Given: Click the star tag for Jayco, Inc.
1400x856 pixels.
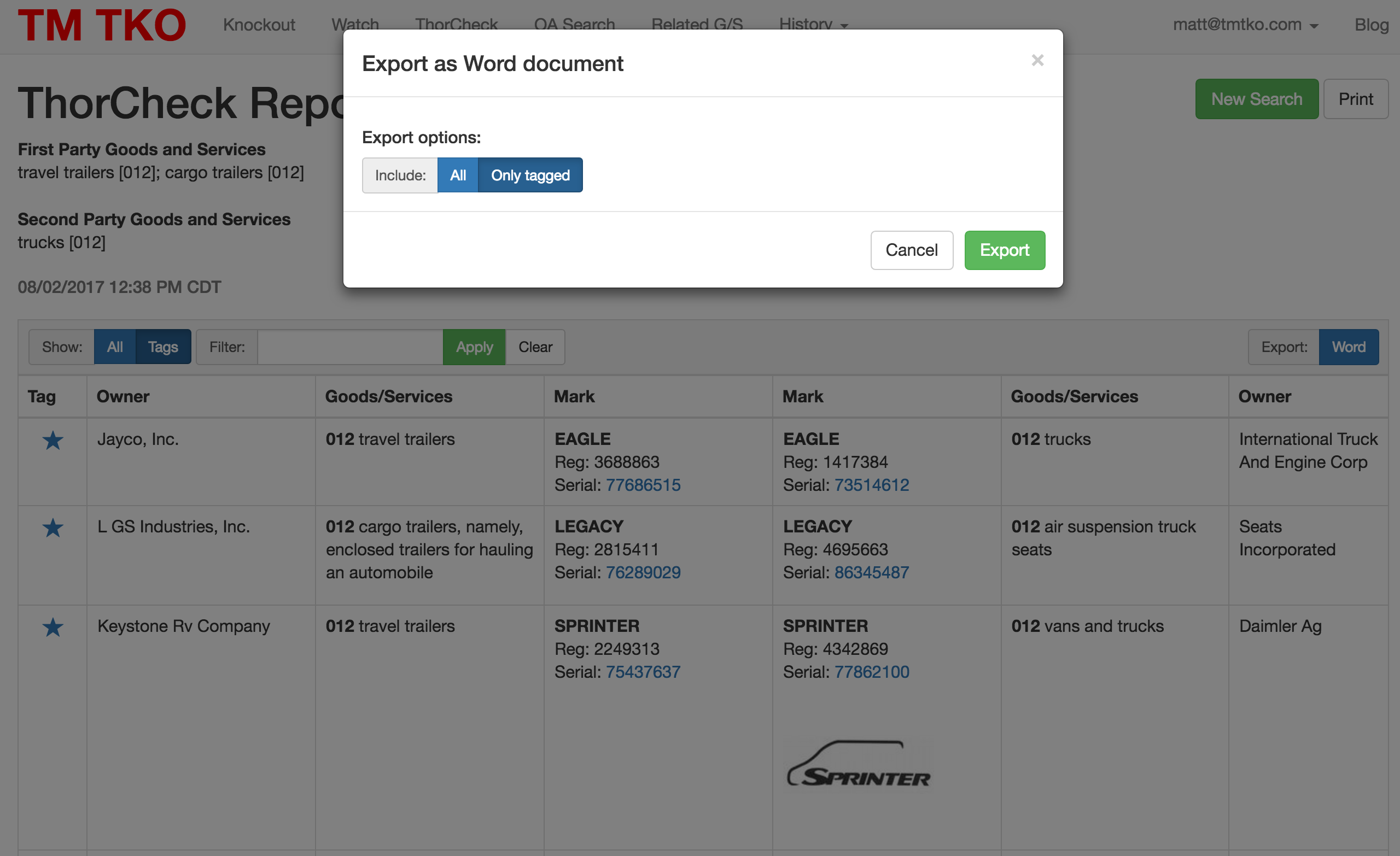Looking at the screenshot, I should point(53,440).
